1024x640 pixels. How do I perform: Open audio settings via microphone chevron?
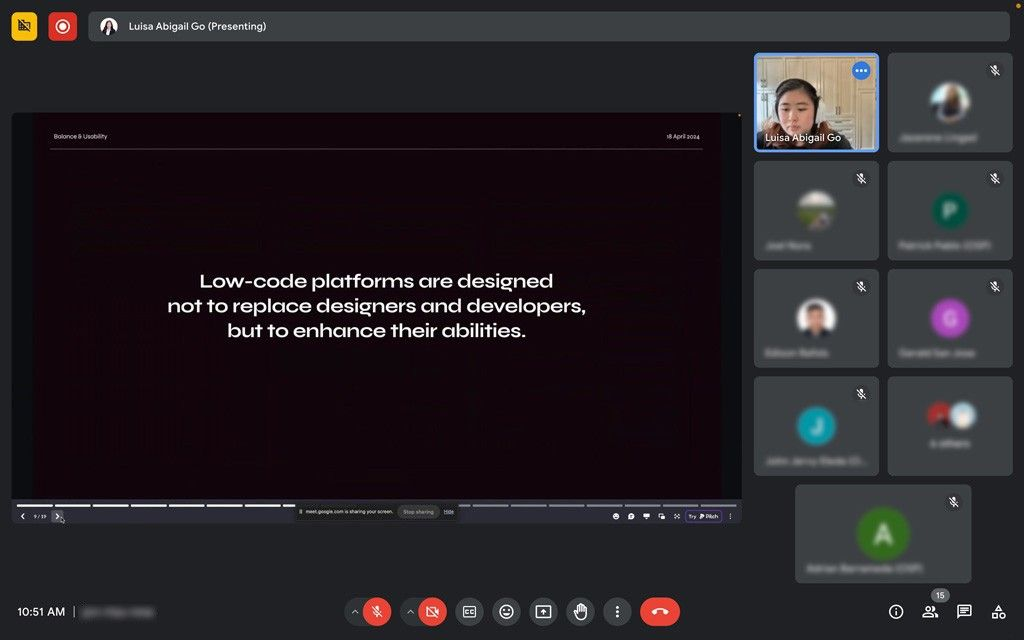pos(355,611)
